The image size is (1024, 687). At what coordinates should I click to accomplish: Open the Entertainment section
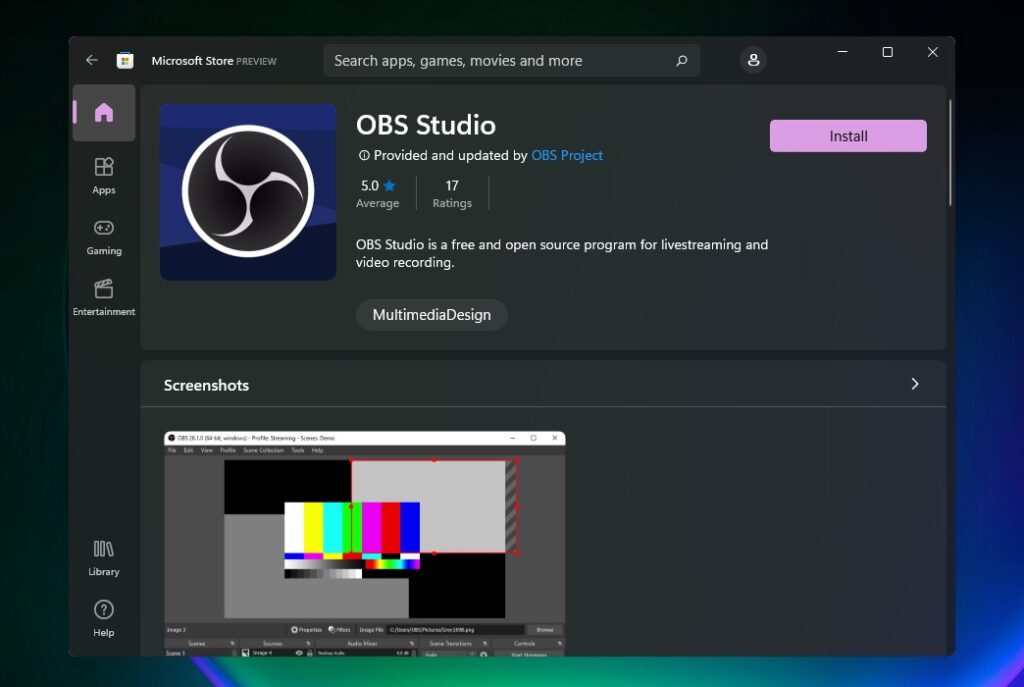click(104, 297)
